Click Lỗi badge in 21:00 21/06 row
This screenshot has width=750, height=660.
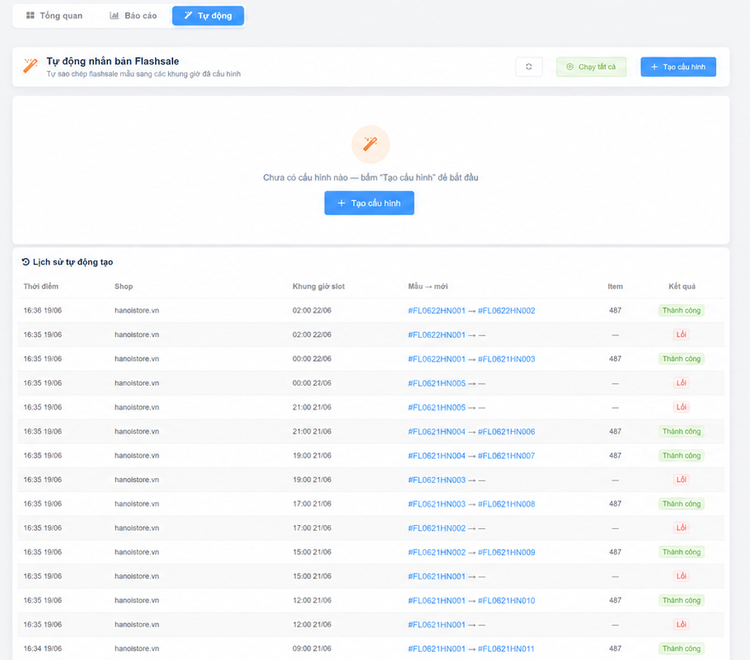(681, 407)
